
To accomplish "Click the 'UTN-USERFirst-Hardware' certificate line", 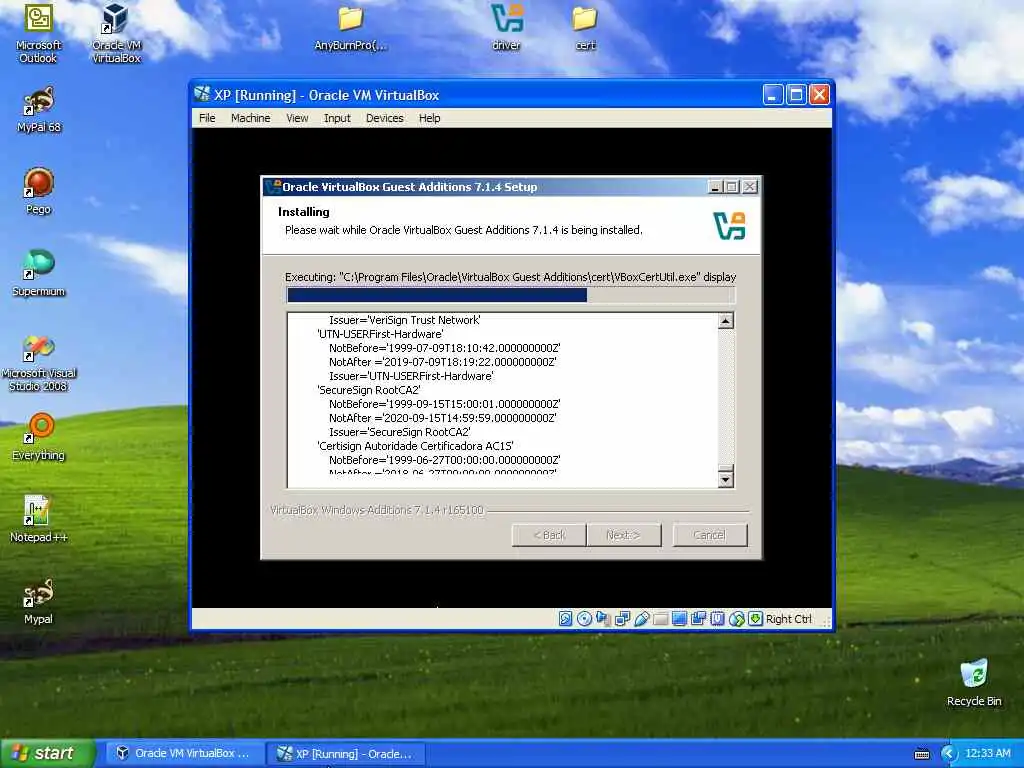I will (380, 334).
